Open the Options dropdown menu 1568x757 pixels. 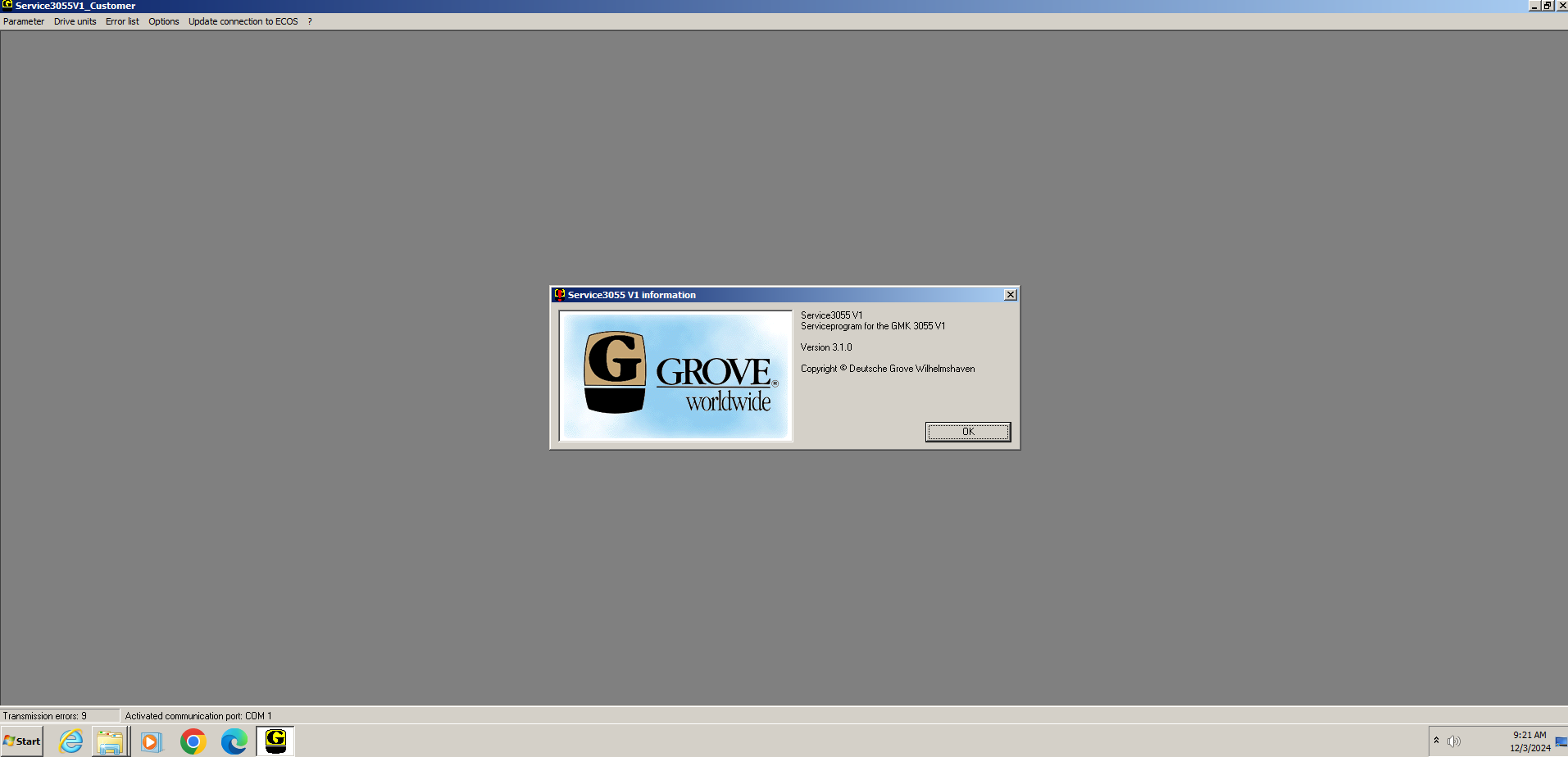[163, 21]
